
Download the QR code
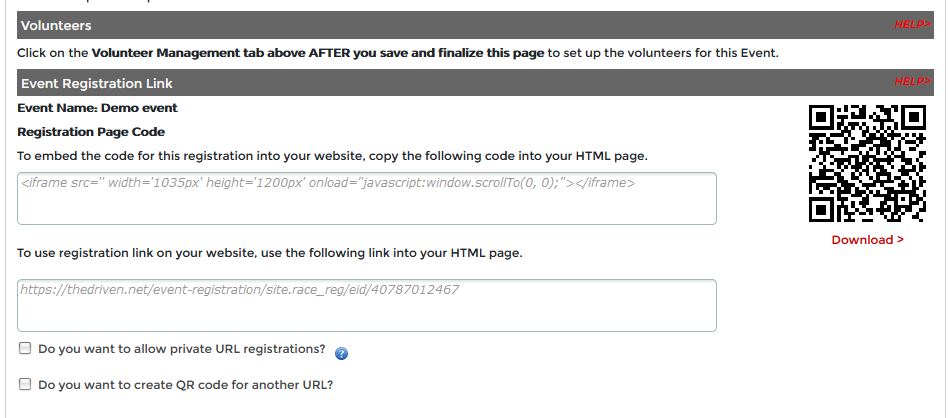point(867,240)
